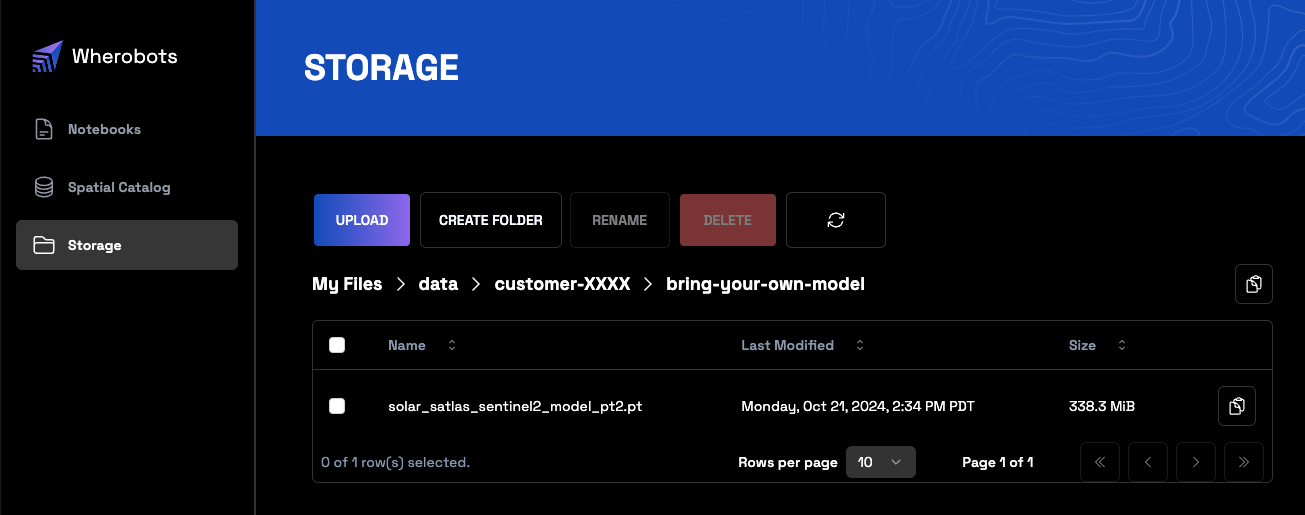Open Storage in the sidebar
The width and height of the screenshot is (1305, 515).
click(x=127, y=245)
